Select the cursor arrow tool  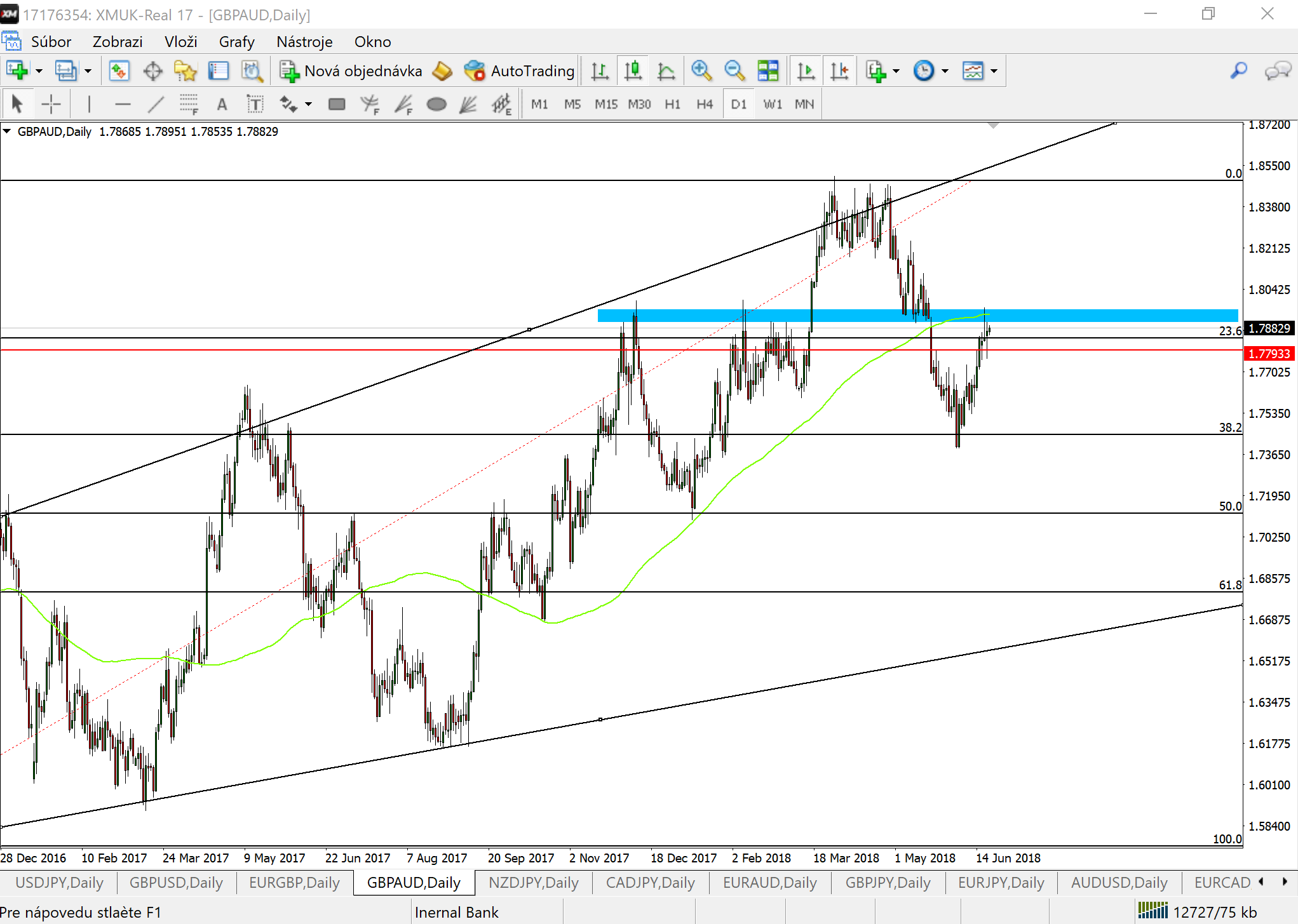click(17, 104)
